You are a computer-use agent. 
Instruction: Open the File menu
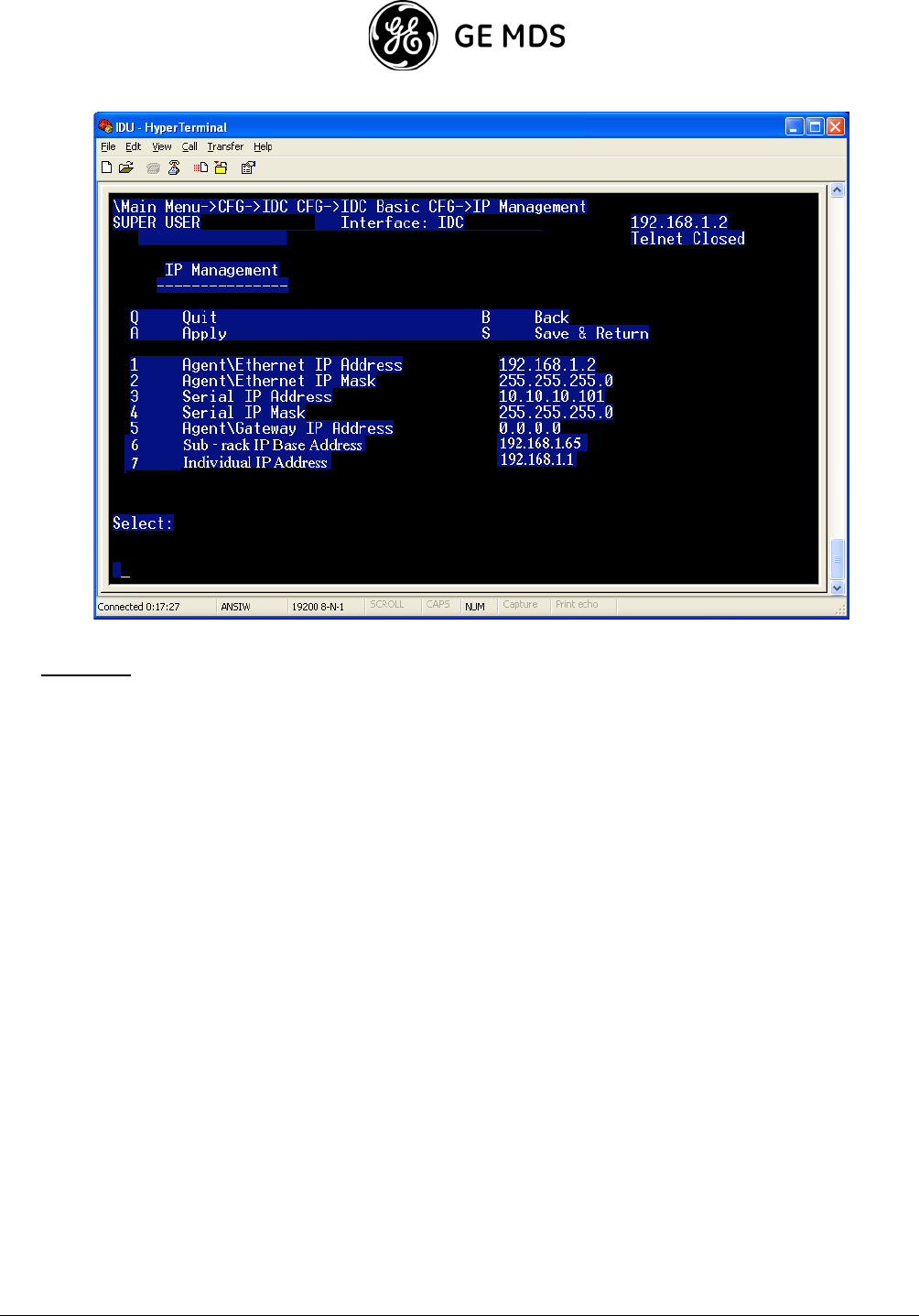[x=108, y=146]
